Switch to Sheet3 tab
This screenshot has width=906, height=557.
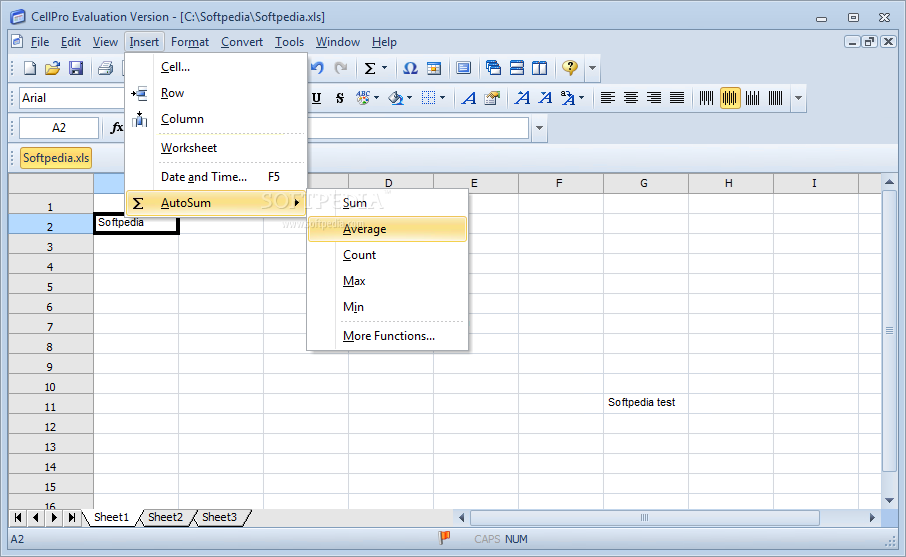tap(220, 517)
